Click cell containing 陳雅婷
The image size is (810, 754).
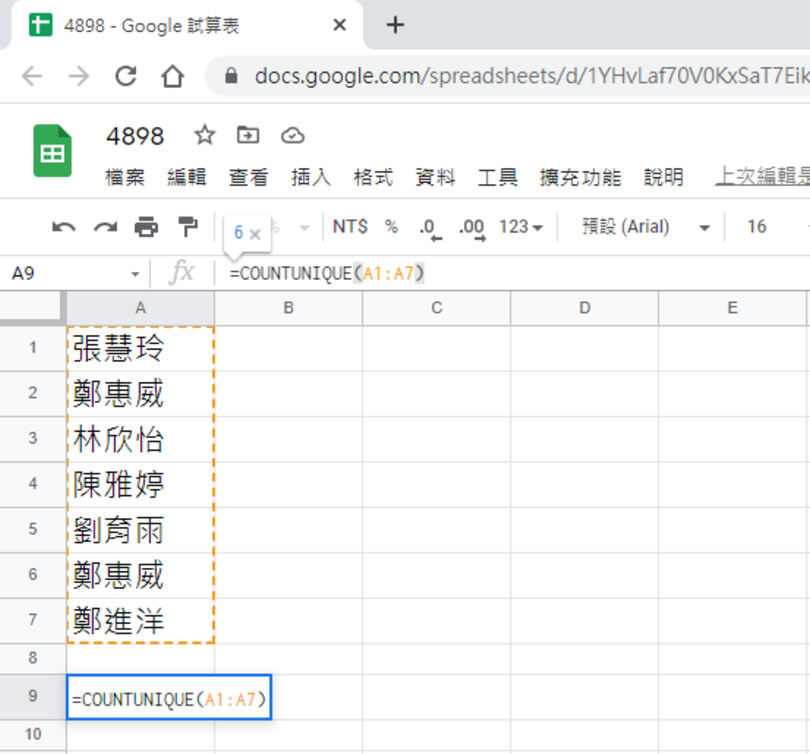point(141,484)
